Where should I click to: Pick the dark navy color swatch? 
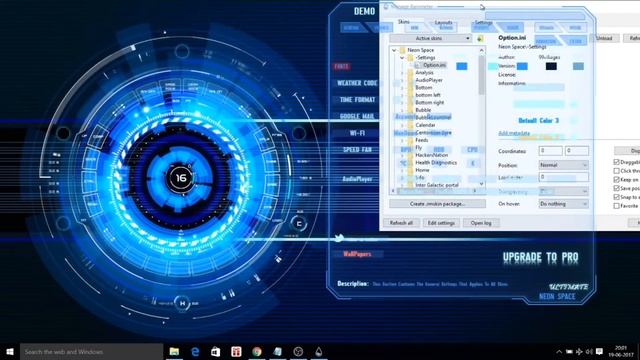(x=551, y=66)
